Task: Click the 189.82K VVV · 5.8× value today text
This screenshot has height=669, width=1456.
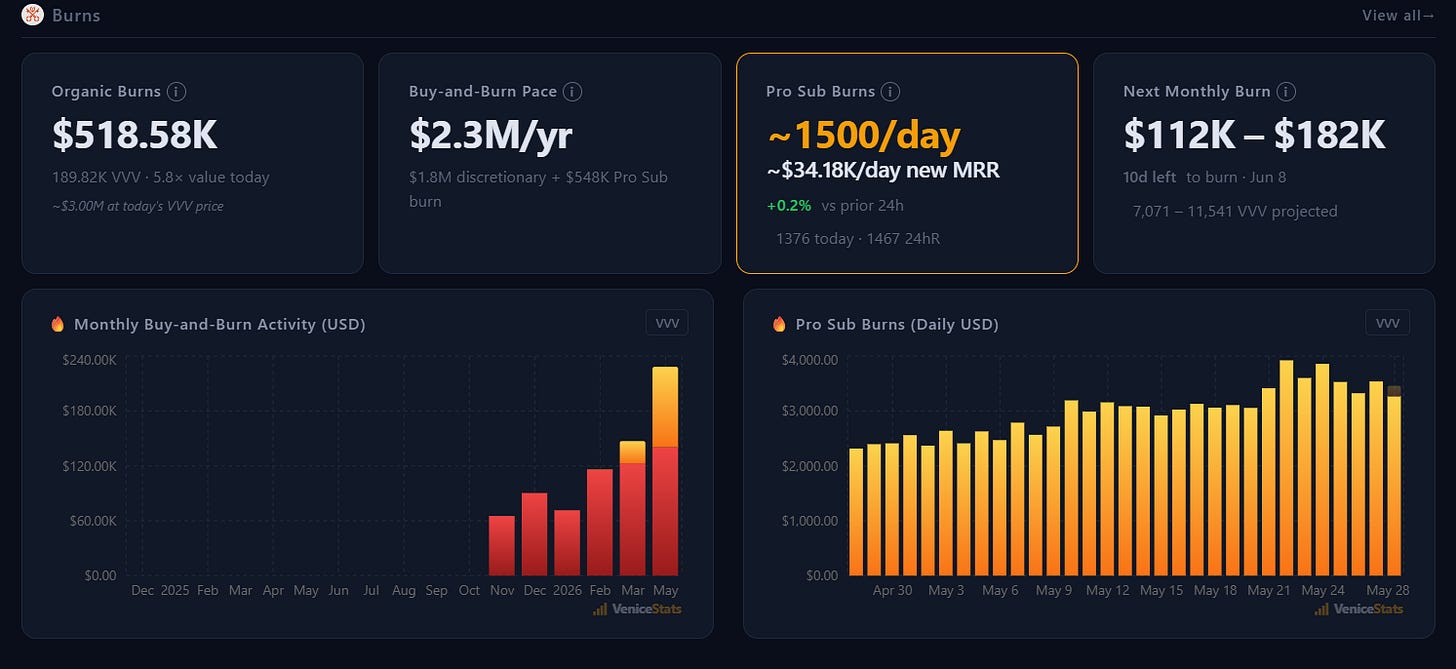Action: pyautogui.click(x=160, y=177)
